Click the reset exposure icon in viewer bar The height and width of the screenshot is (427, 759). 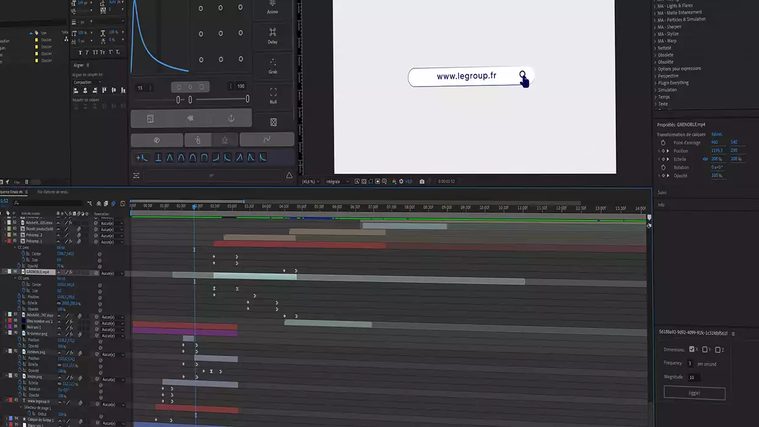[x=401, y=182]
